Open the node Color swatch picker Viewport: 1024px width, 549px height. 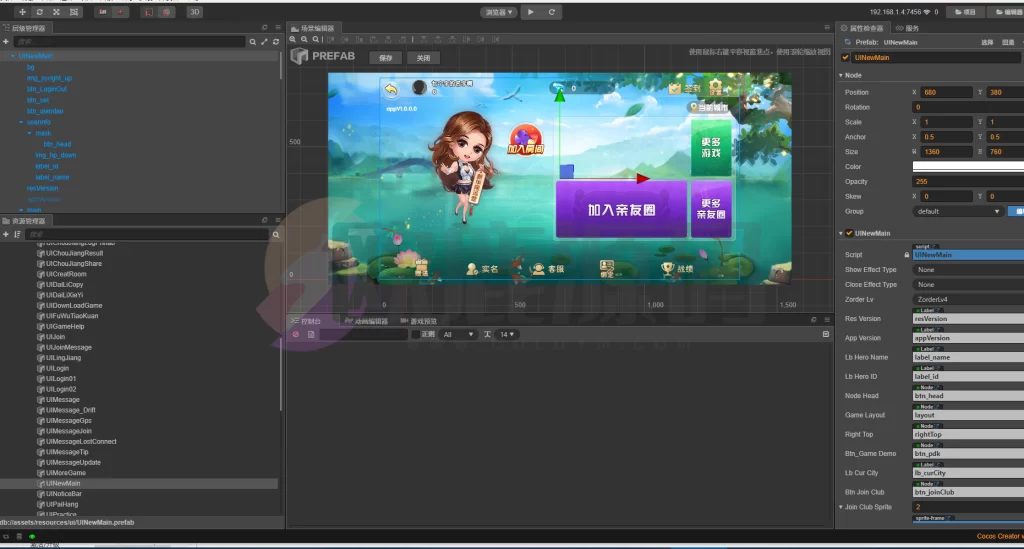pos(967,166)
